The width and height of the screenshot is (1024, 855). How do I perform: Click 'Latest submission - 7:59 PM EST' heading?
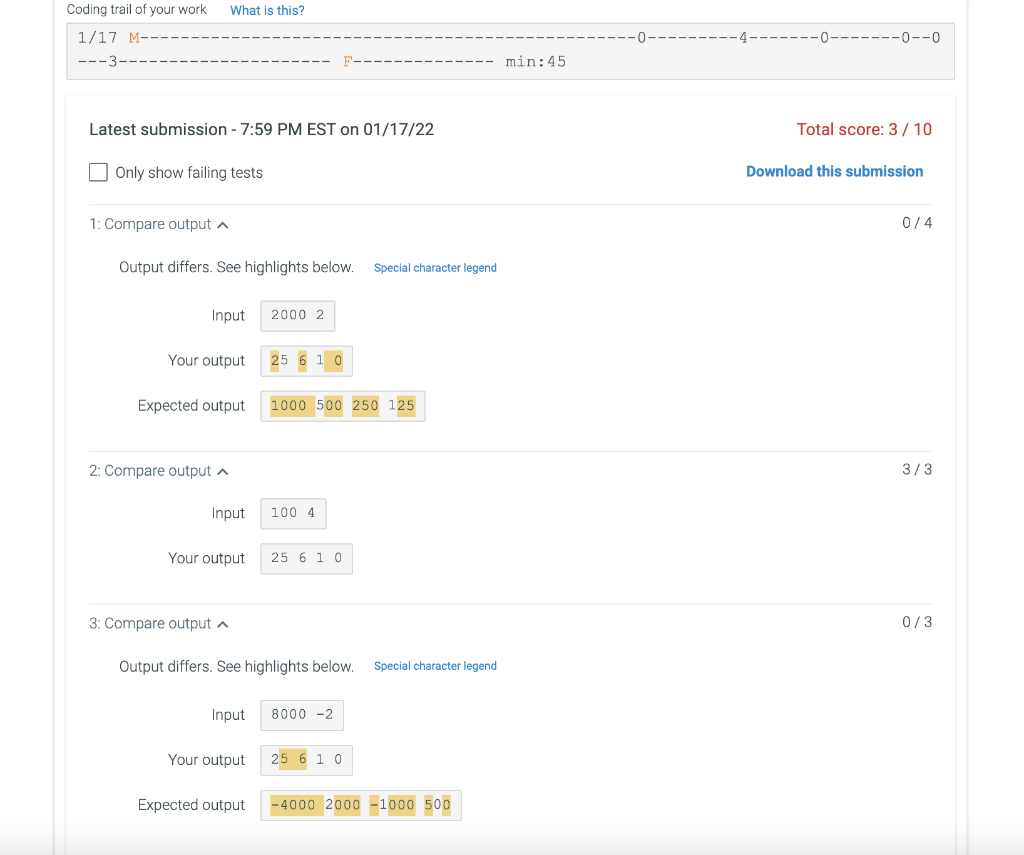[261, 129]
